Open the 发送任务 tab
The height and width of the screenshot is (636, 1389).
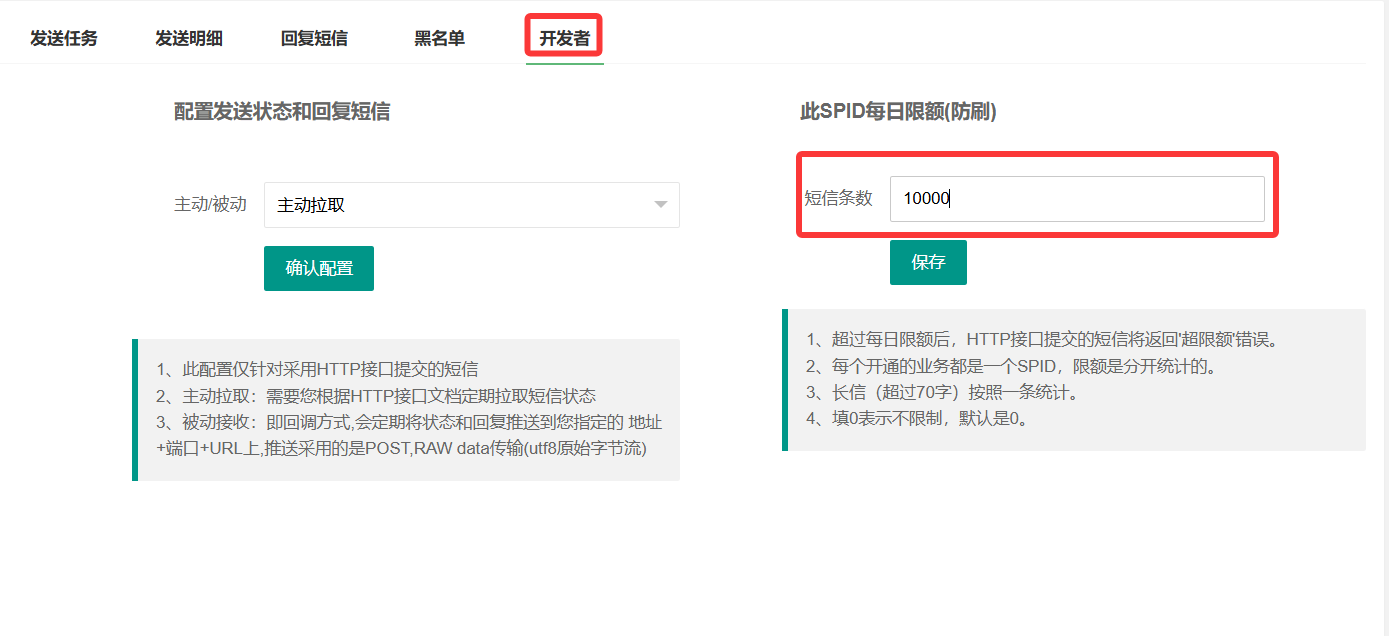[64, 39]
